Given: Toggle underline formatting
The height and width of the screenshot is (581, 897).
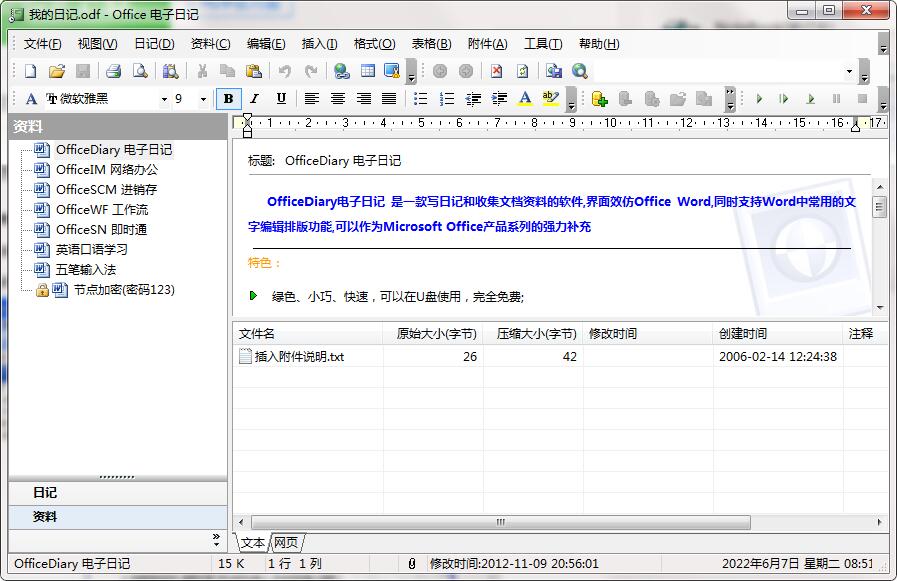Looking at the screenshot, I should [283, 99].
